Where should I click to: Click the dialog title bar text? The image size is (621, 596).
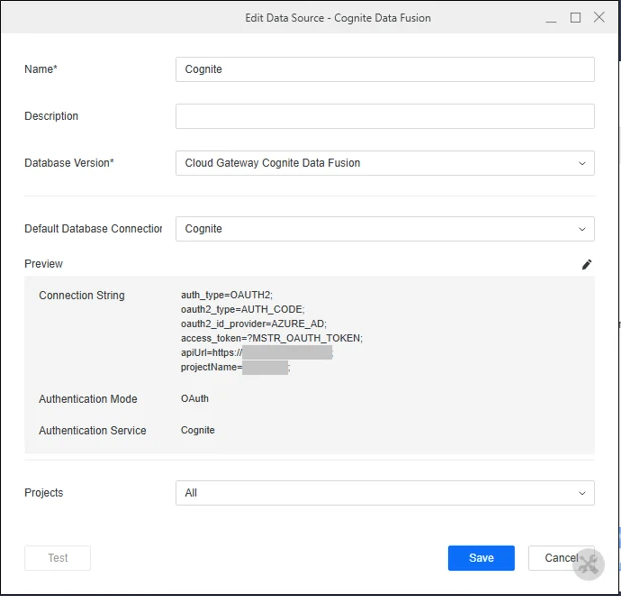[x=338, y=18]
